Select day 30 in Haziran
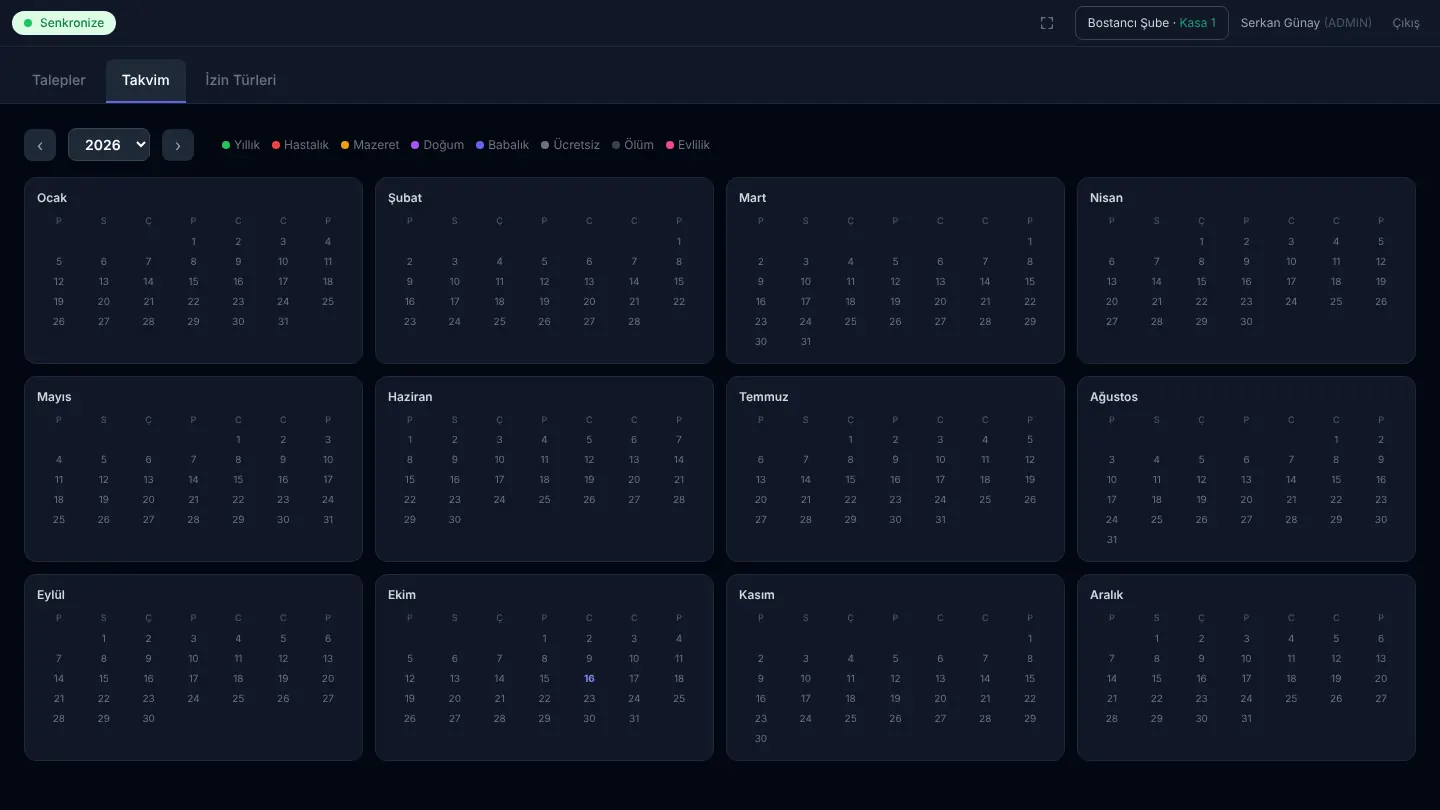Viewport: 1440px width, 810px height. click(455, 520)
